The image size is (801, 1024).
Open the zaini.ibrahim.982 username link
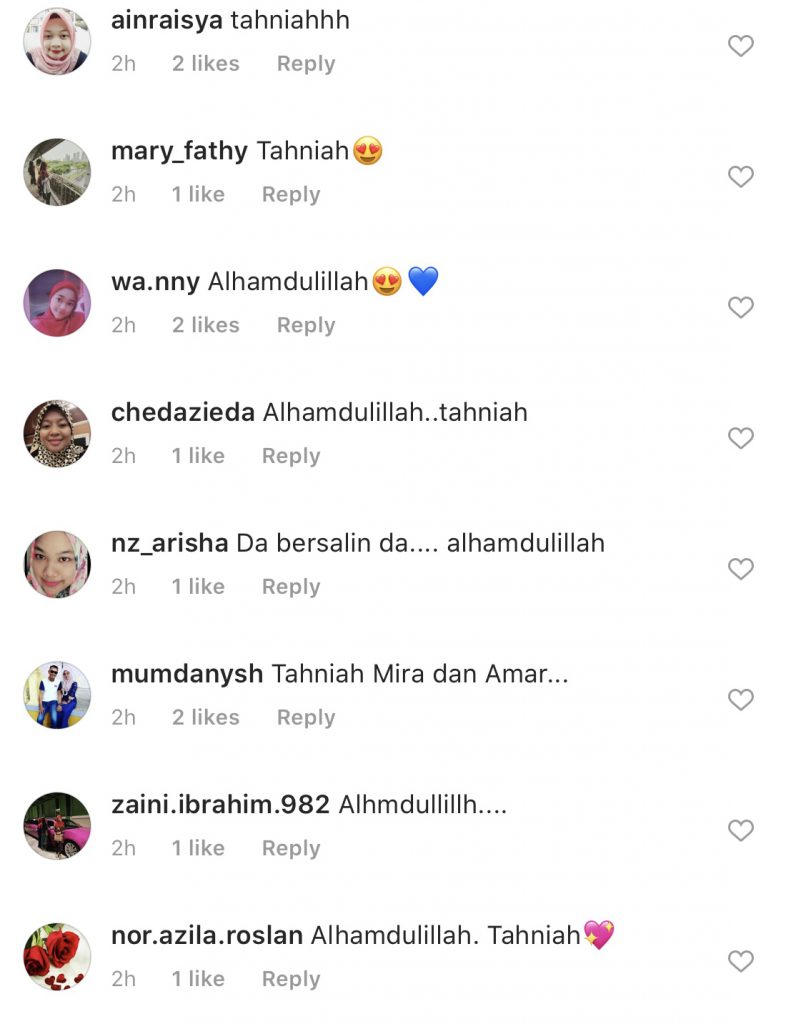coord(220,805)
